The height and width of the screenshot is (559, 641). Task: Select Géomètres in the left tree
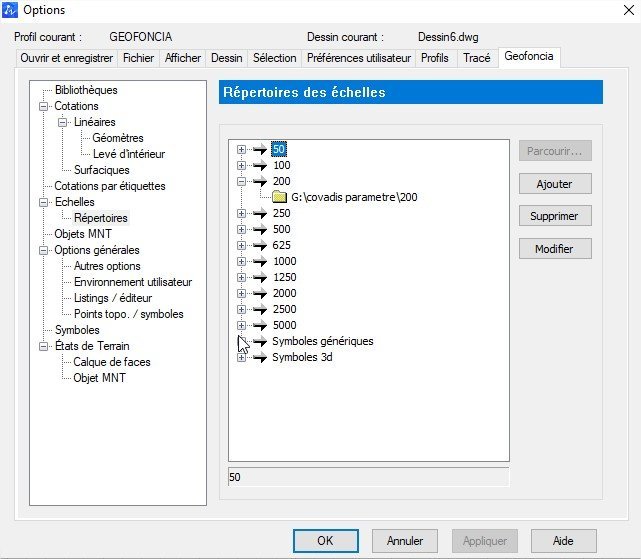tap(118, 138)
